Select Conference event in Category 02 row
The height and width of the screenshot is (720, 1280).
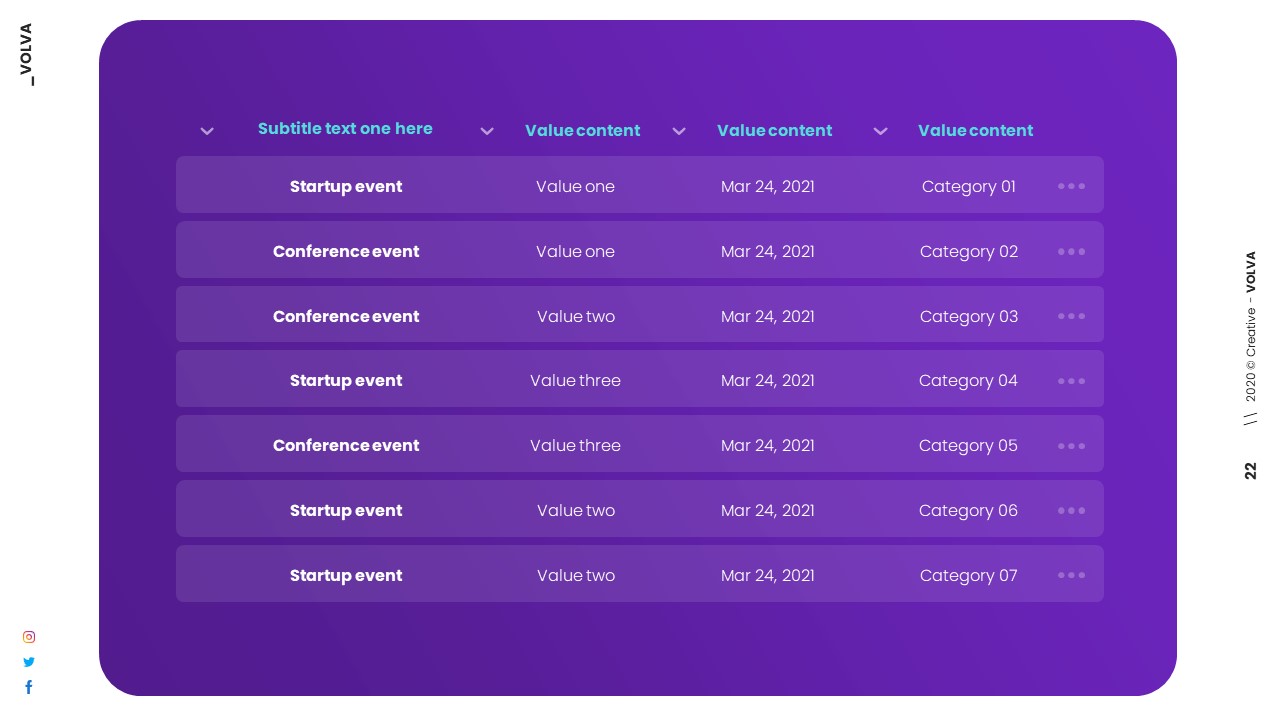346,251
